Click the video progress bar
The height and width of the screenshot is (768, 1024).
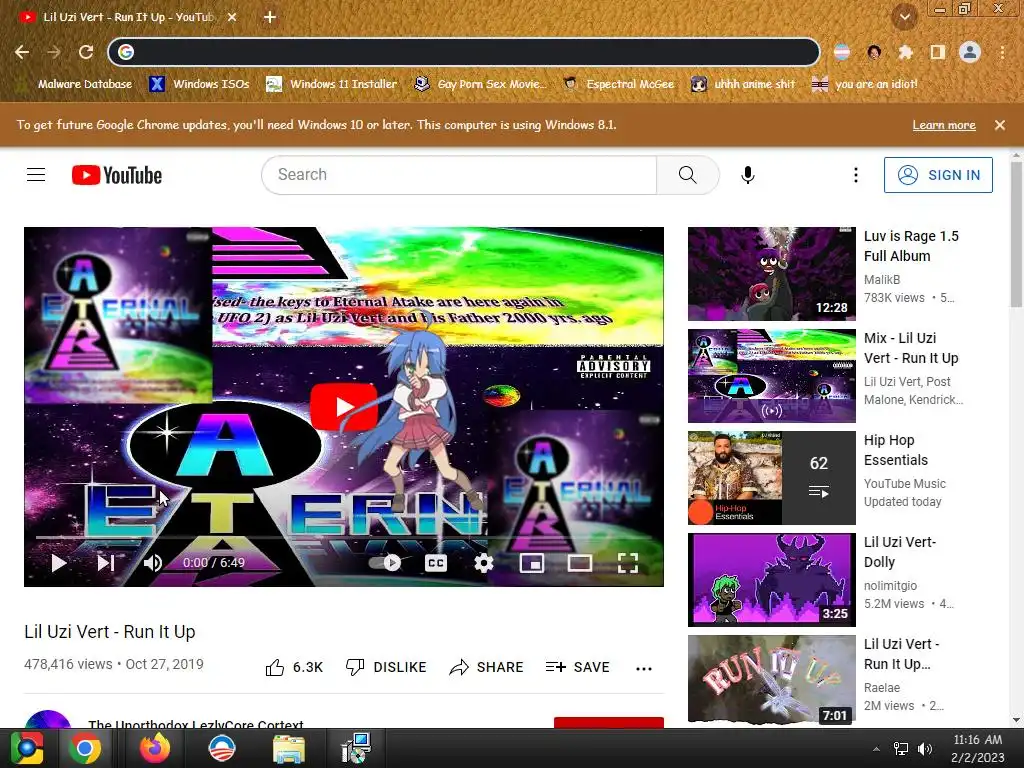point(344,537)
